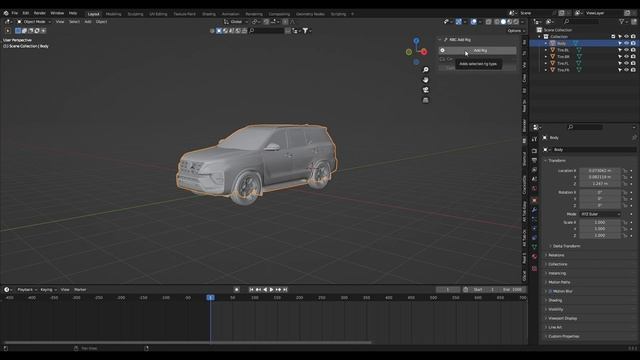Click the Location X value field
The width and height of the screenshot is (640, 360).
600,171
